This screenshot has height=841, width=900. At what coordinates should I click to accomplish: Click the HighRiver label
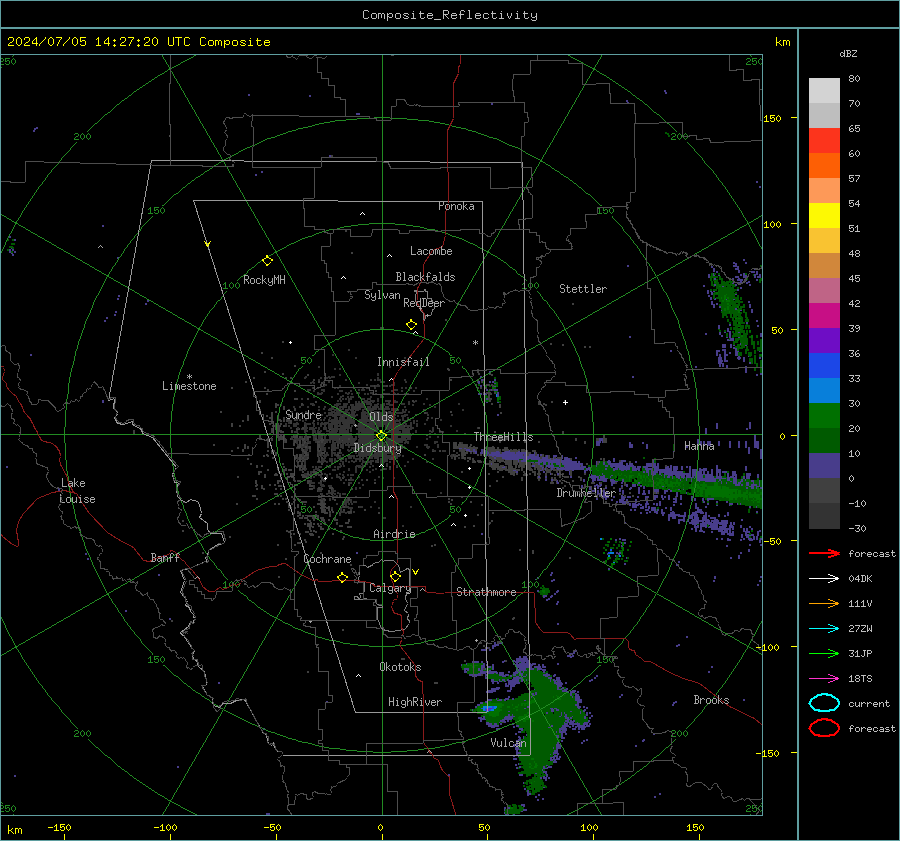415,702
